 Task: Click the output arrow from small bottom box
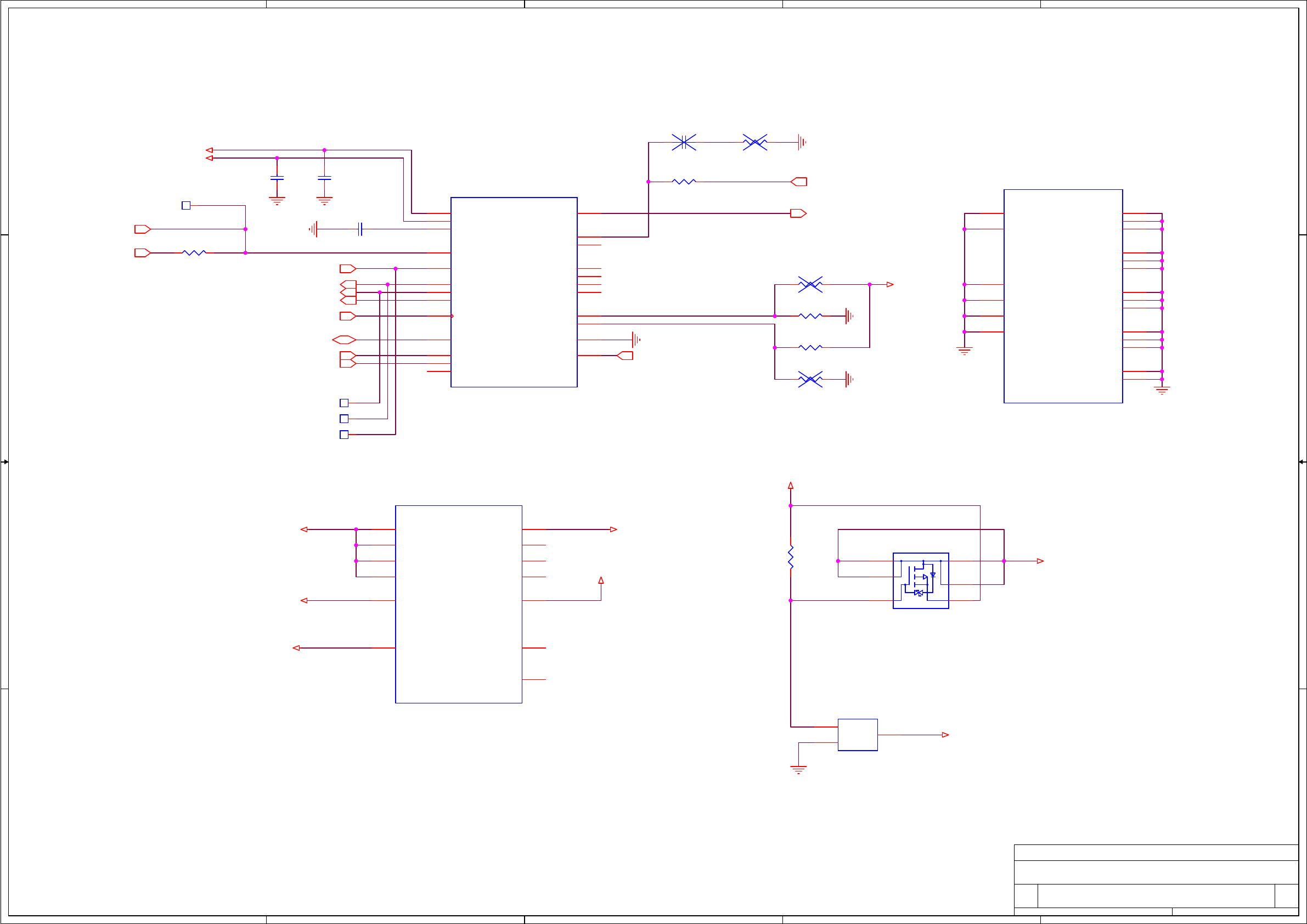point(945,735)
